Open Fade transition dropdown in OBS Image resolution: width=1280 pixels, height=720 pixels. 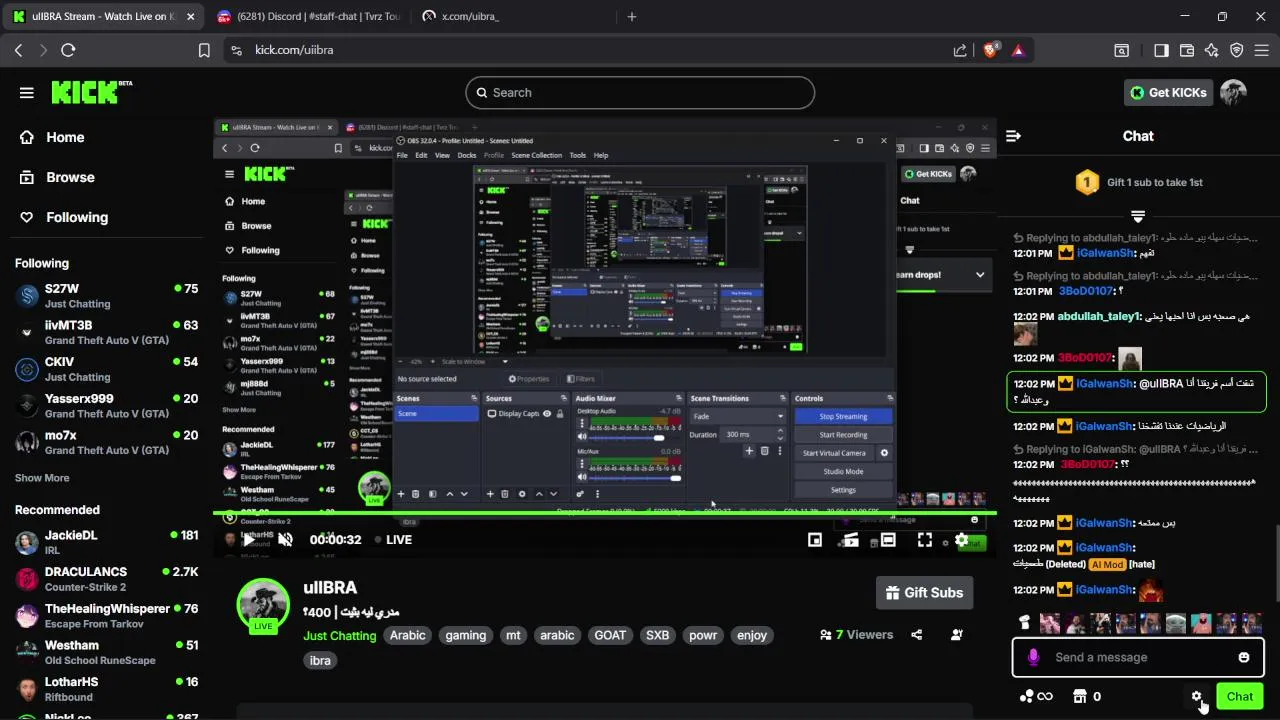(738, 416)
